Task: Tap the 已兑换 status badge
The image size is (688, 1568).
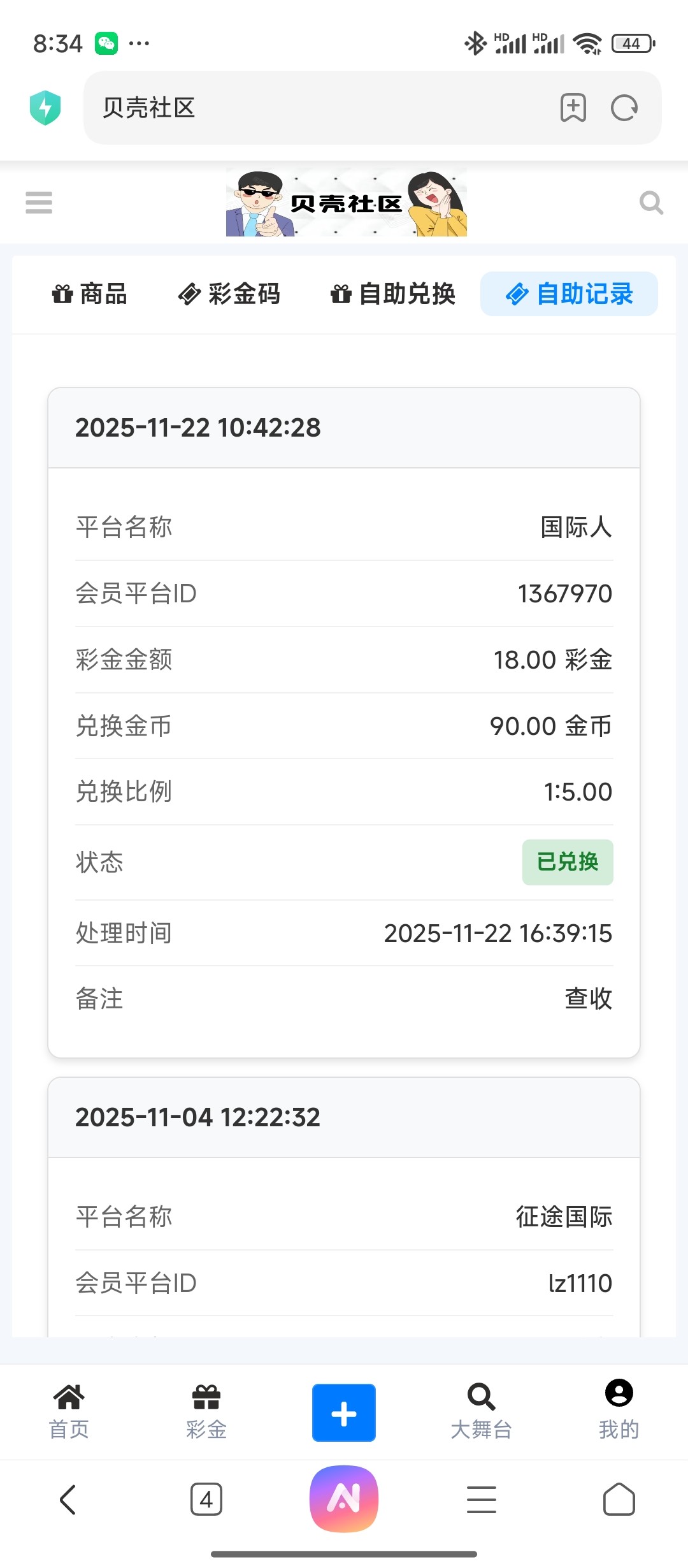Action: coord(568,862)
